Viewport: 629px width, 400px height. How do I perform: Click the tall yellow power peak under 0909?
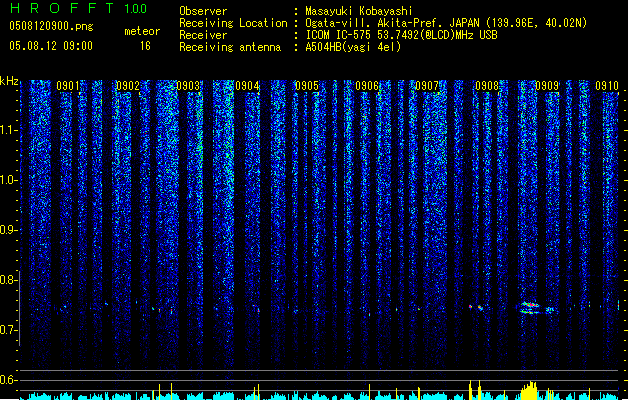coord(530,390)
